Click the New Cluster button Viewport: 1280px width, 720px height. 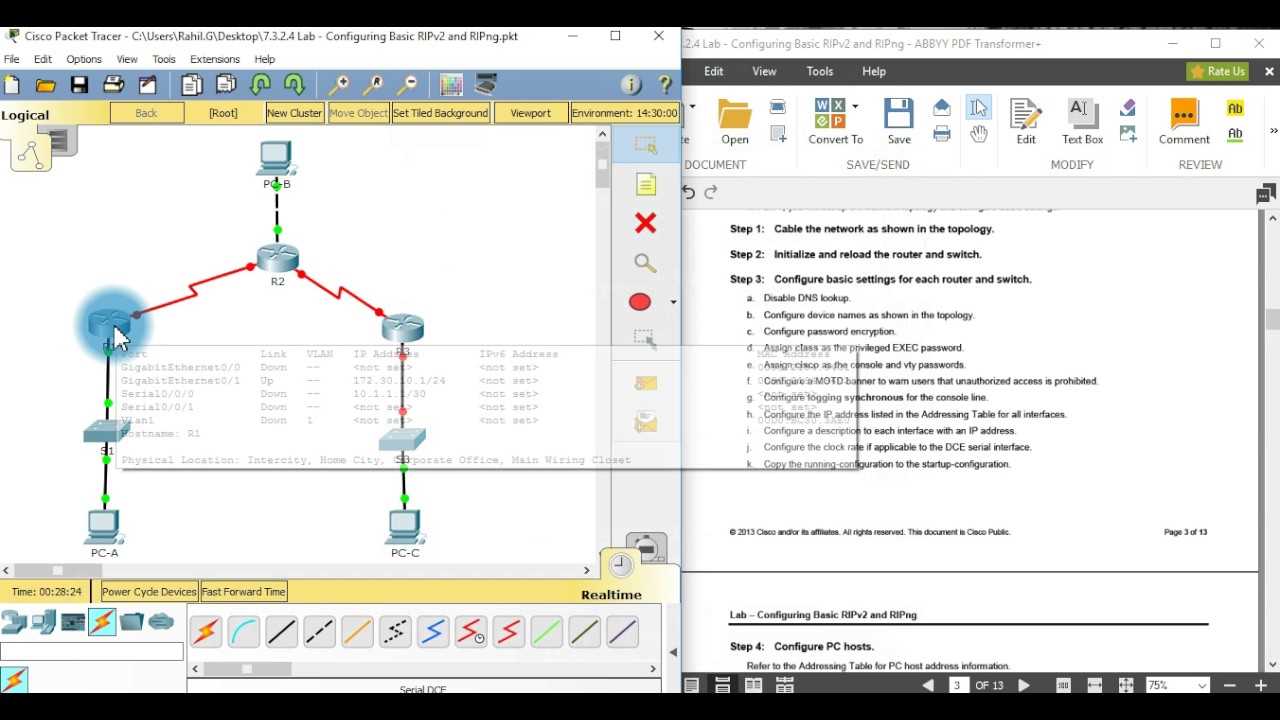294,113
